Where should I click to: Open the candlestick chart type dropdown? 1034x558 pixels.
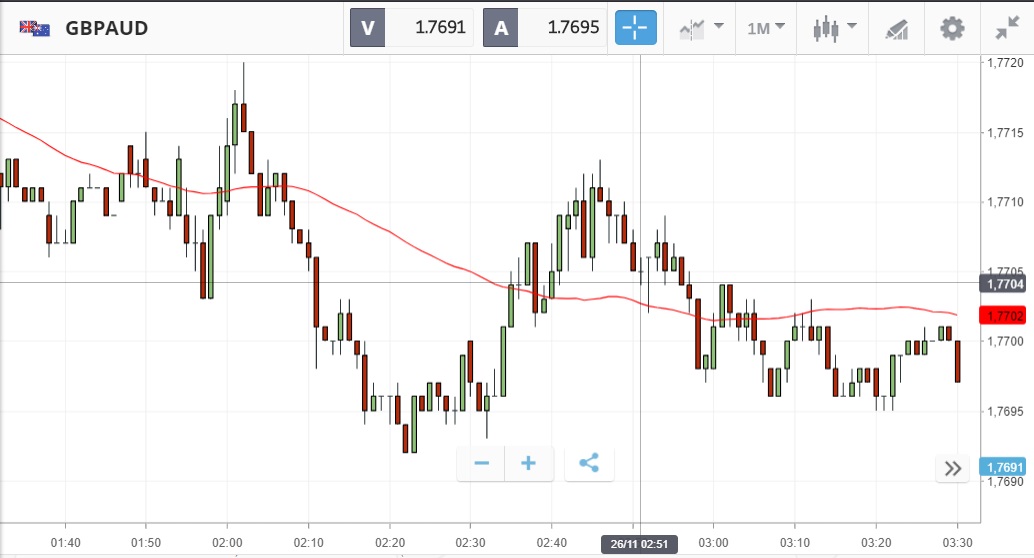point(835,28)
